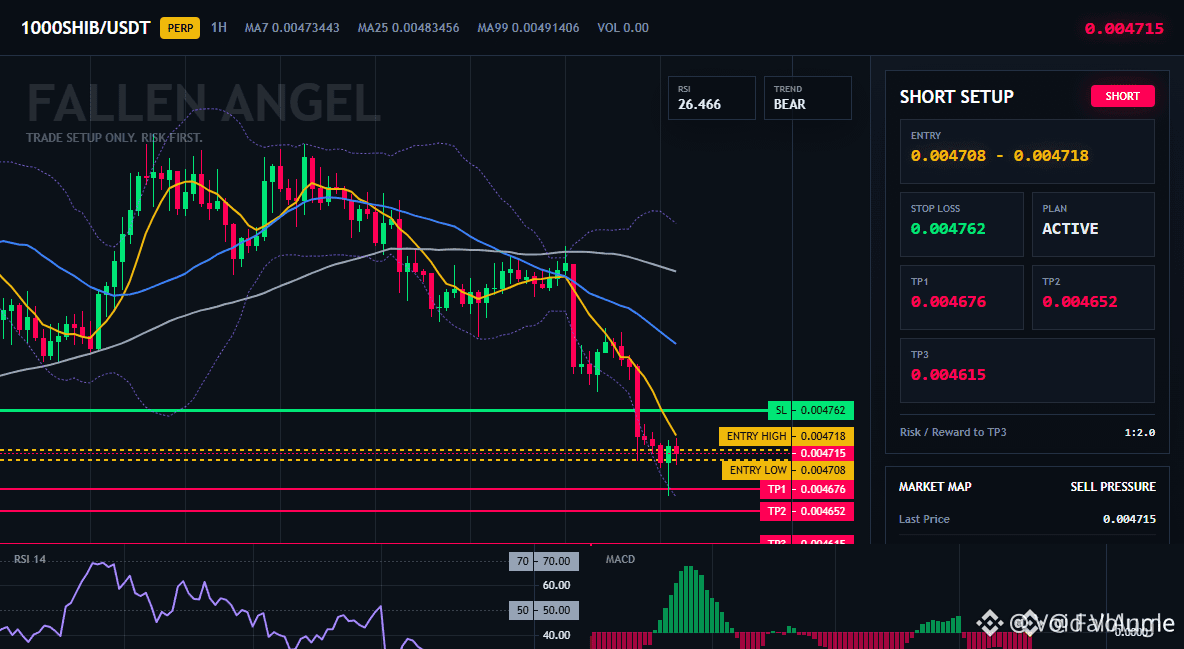Click the PLAN ACTIVE status

pyautogui.click(x=1070, y=229)
